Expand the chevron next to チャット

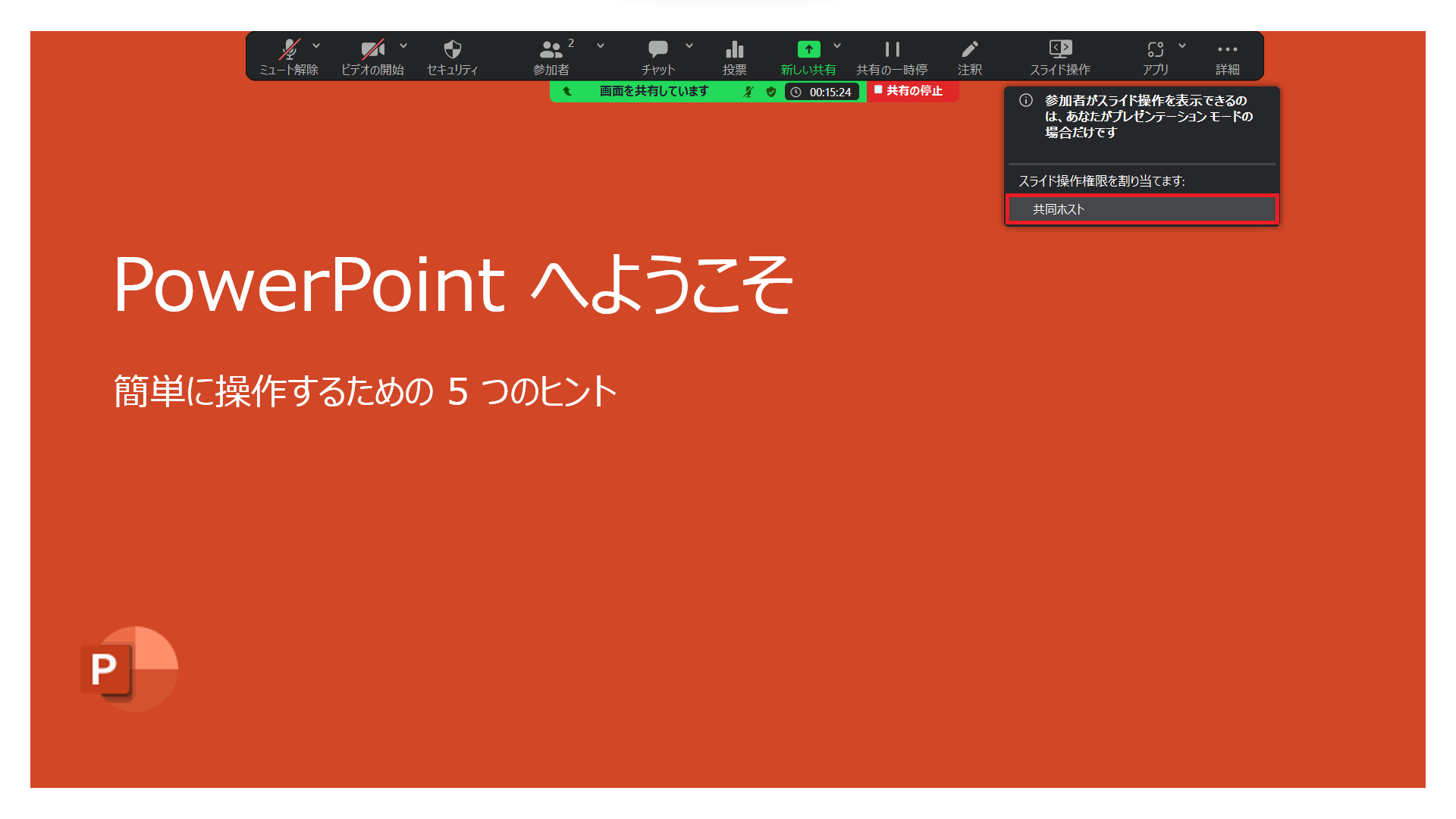(689, 46)
